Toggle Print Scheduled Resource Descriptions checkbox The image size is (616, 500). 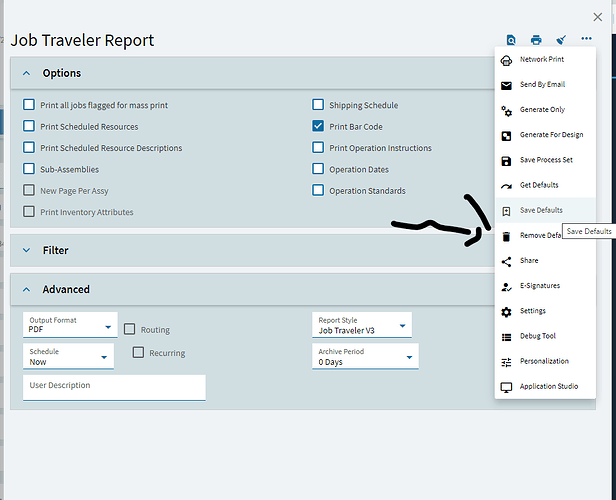[x=29, y=147]
